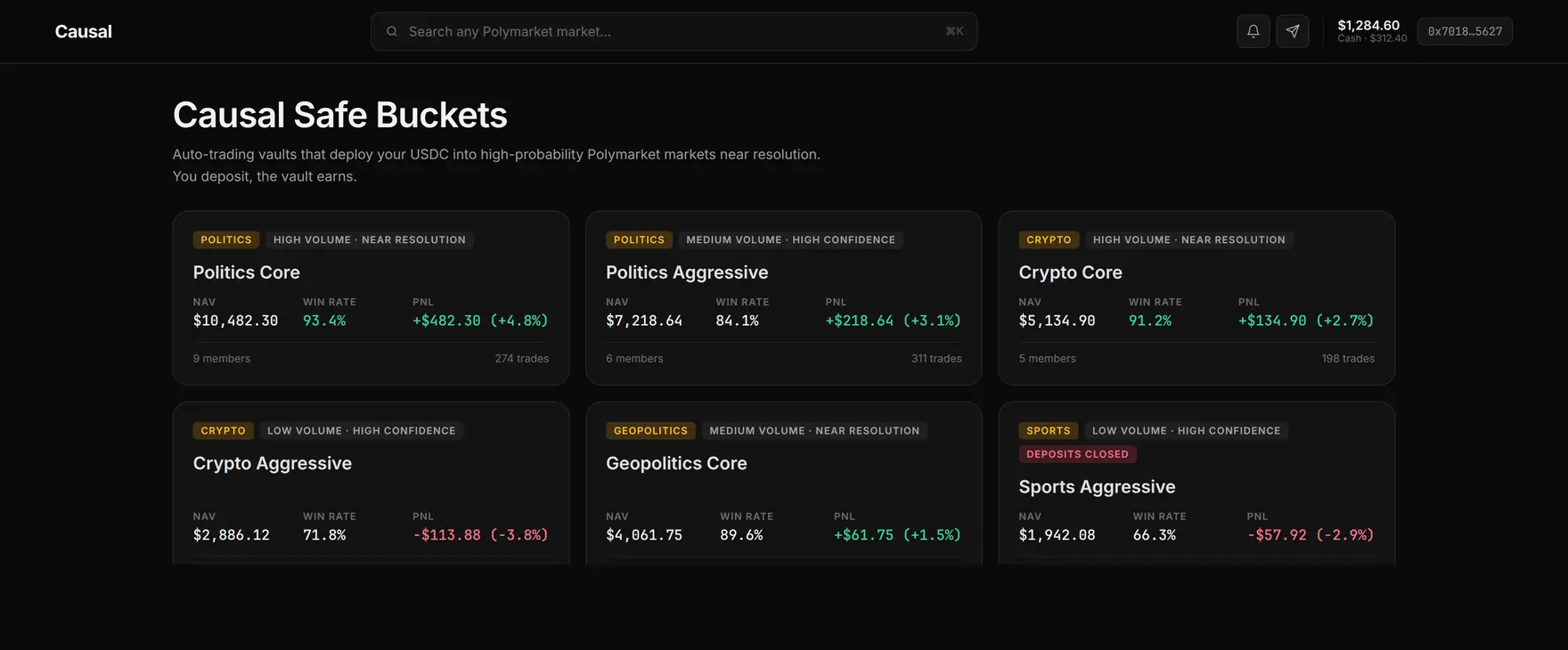Click the search magnifier icon
This screenshot has height=650, width=1568.
(x=391, y=31)
